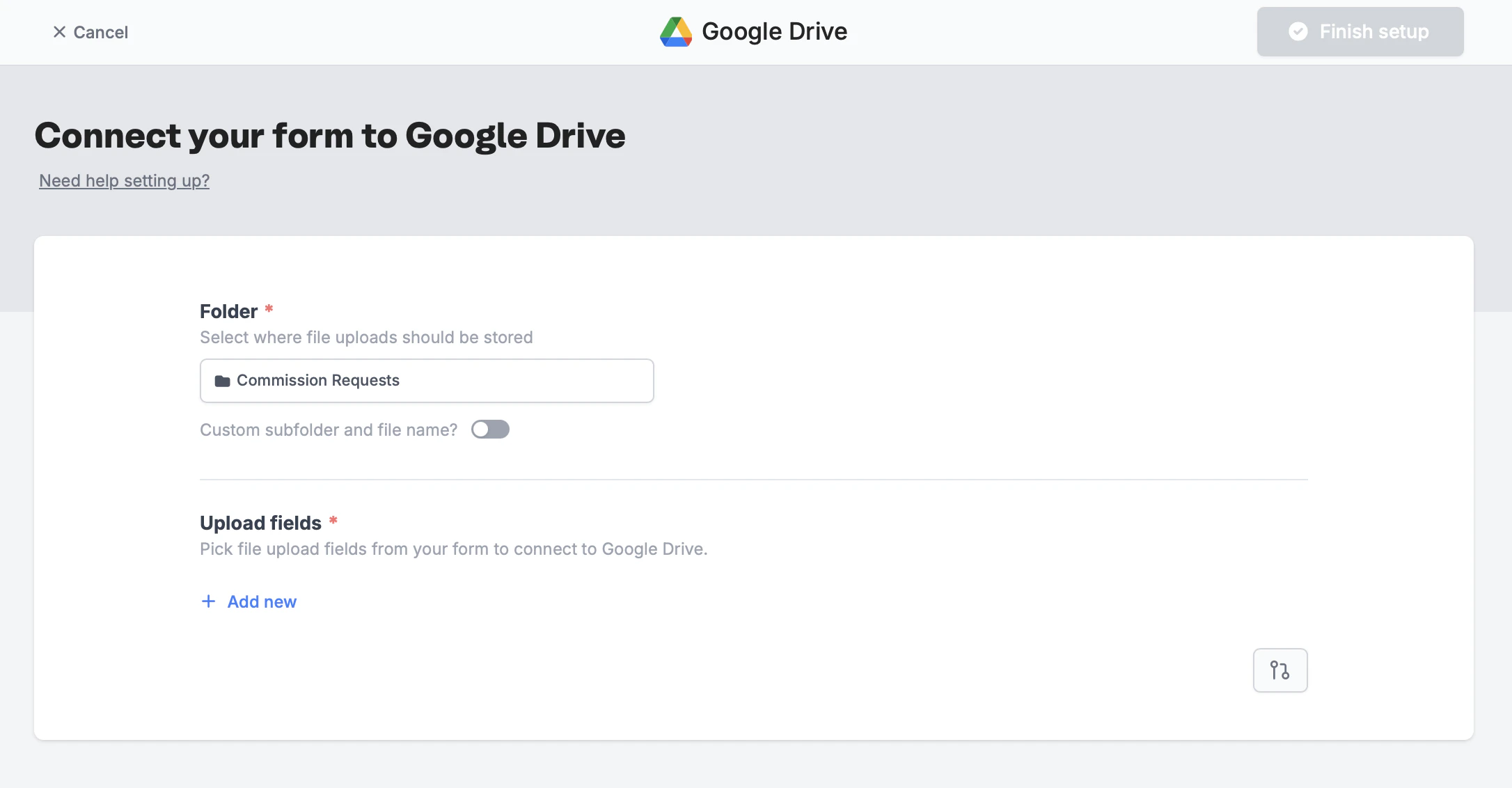Click the checkmark icon inside Finish setup

pyautogui.click(x=1299, y=31)
